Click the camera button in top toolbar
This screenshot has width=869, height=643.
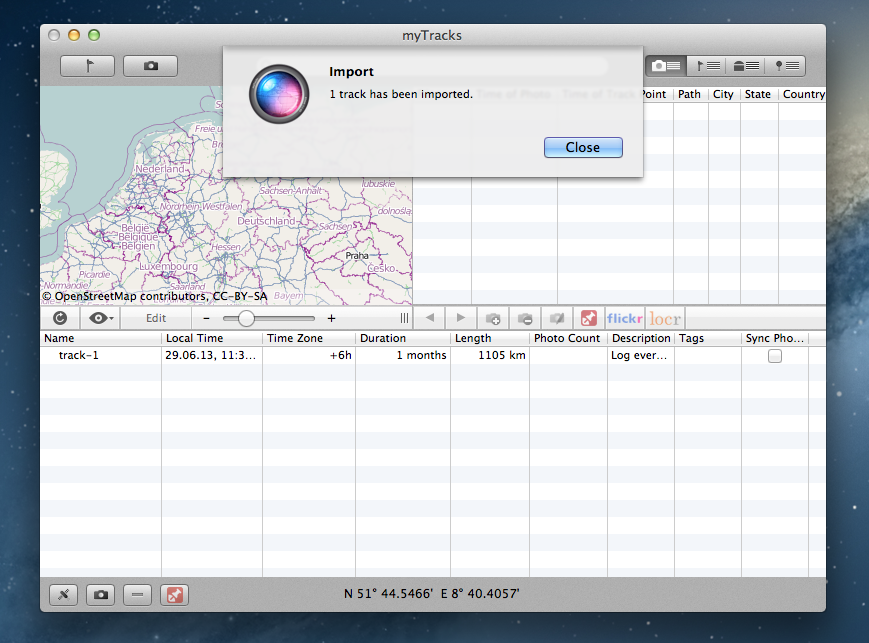[150, 66]
